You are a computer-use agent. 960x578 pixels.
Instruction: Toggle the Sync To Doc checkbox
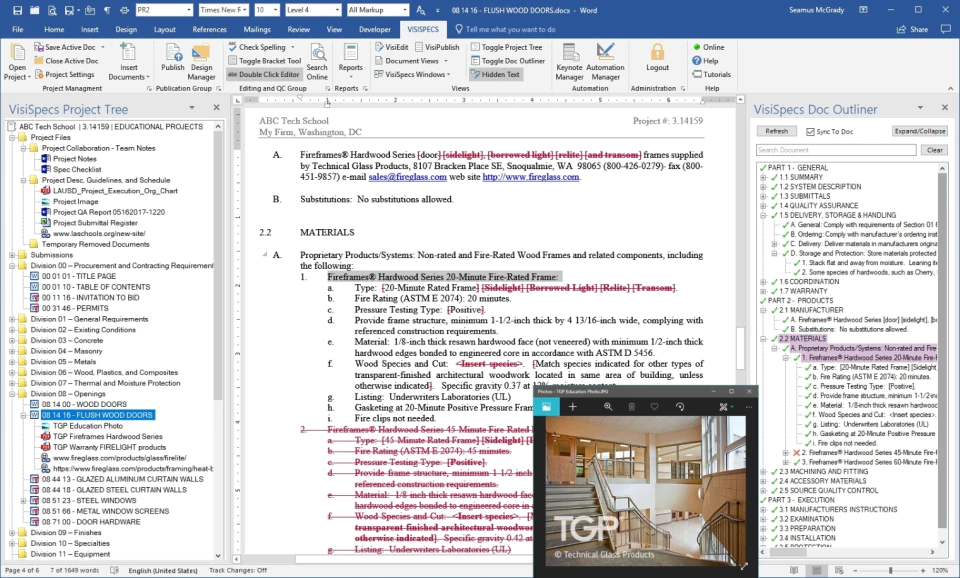pyautogui.click(x=810, y=132)
